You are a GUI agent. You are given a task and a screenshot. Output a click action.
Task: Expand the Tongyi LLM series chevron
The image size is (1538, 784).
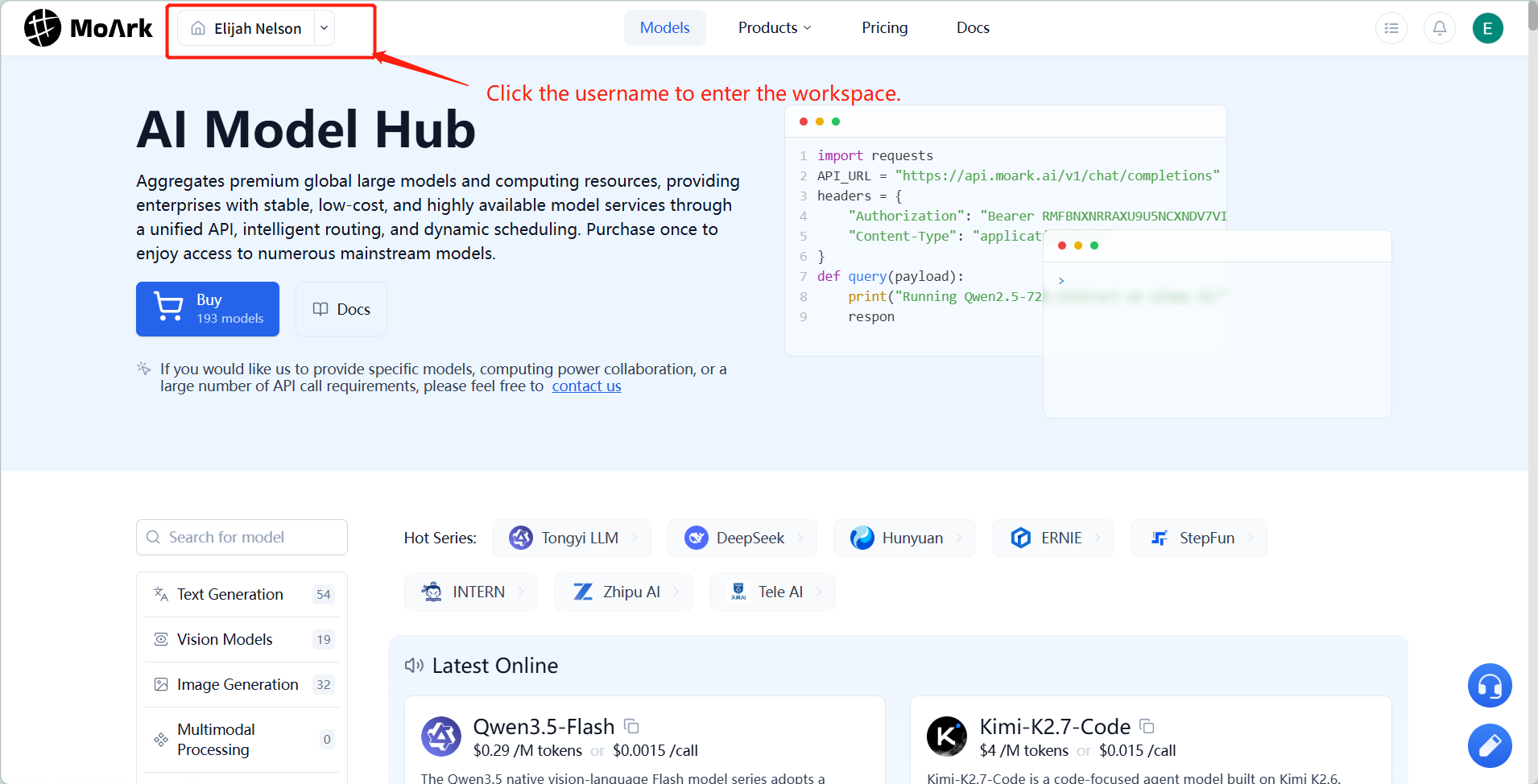[635, 538]
